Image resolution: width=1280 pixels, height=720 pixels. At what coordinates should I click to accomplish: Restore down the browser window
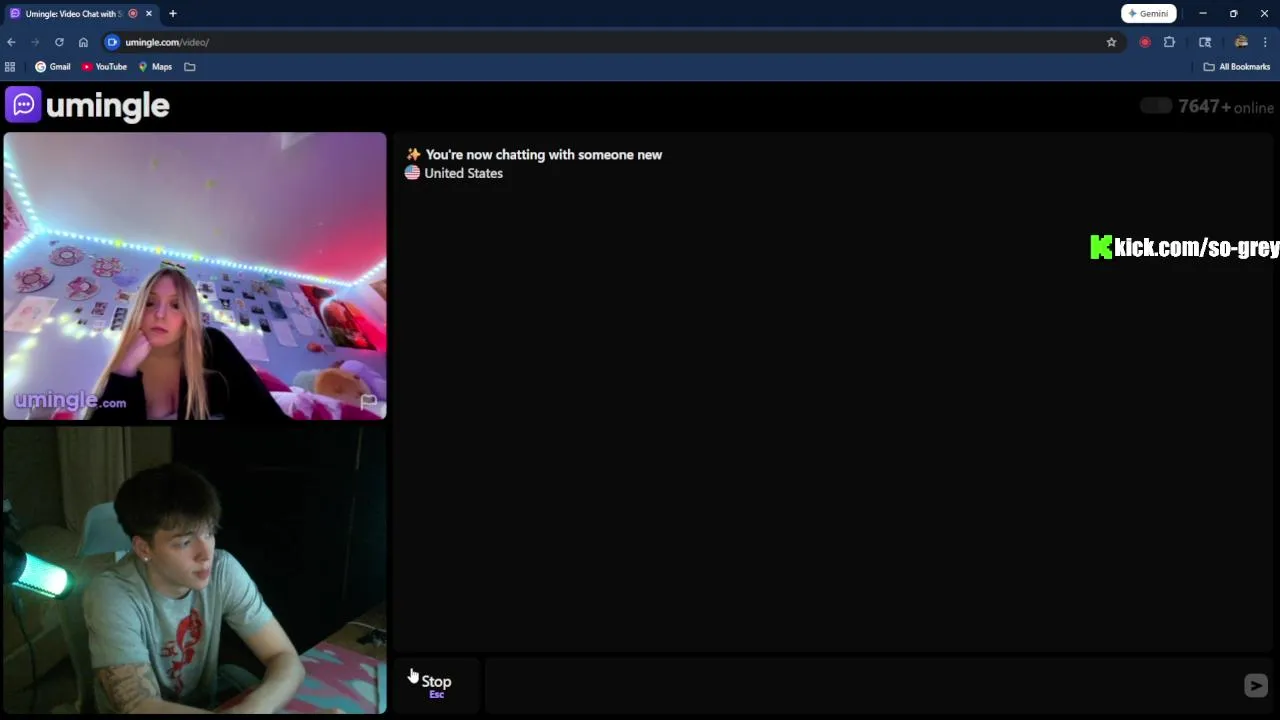[1233, 14]
